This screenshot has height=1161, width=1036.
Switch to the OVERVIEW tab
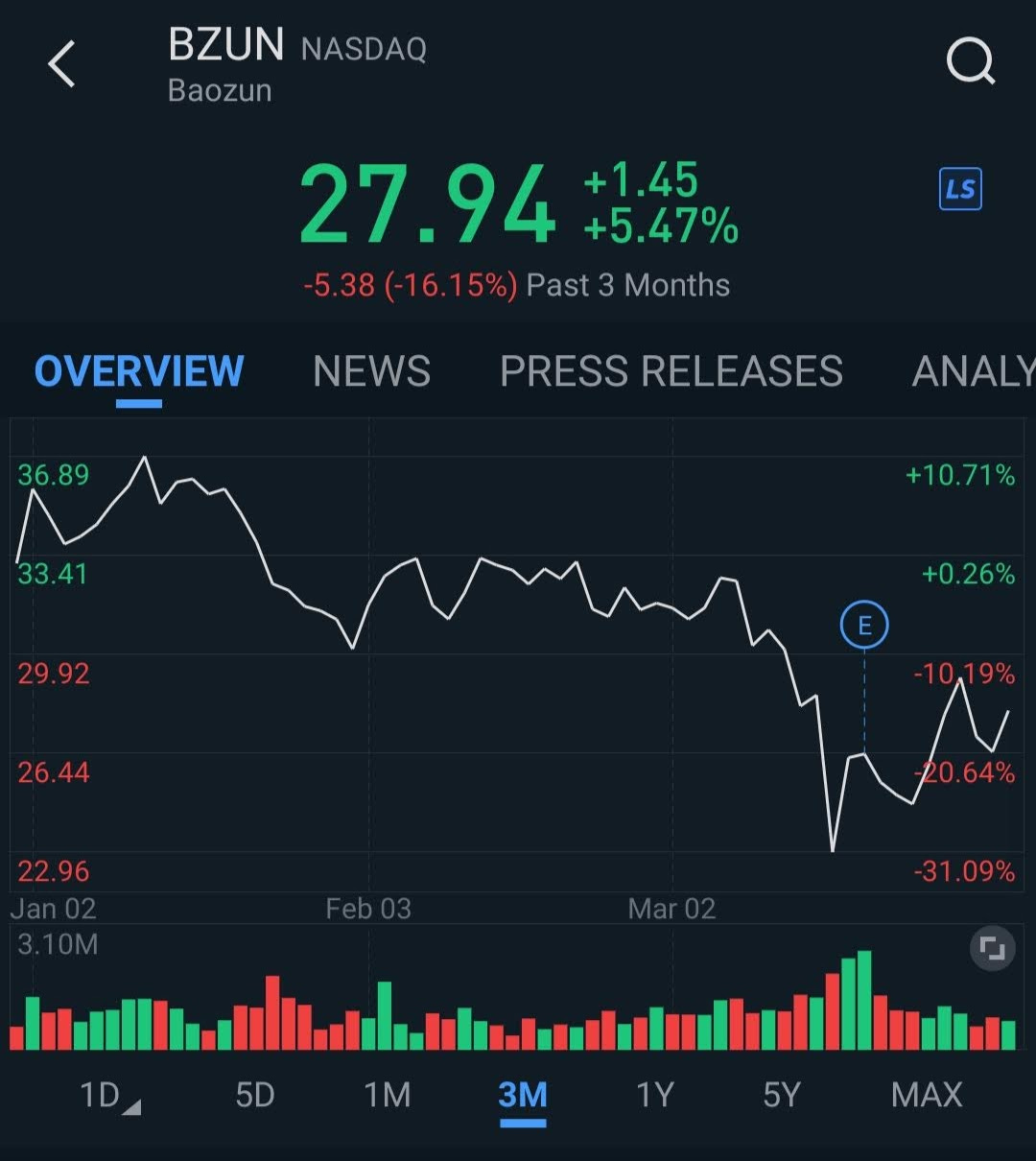pyautogui.click(x=139, y=371)
